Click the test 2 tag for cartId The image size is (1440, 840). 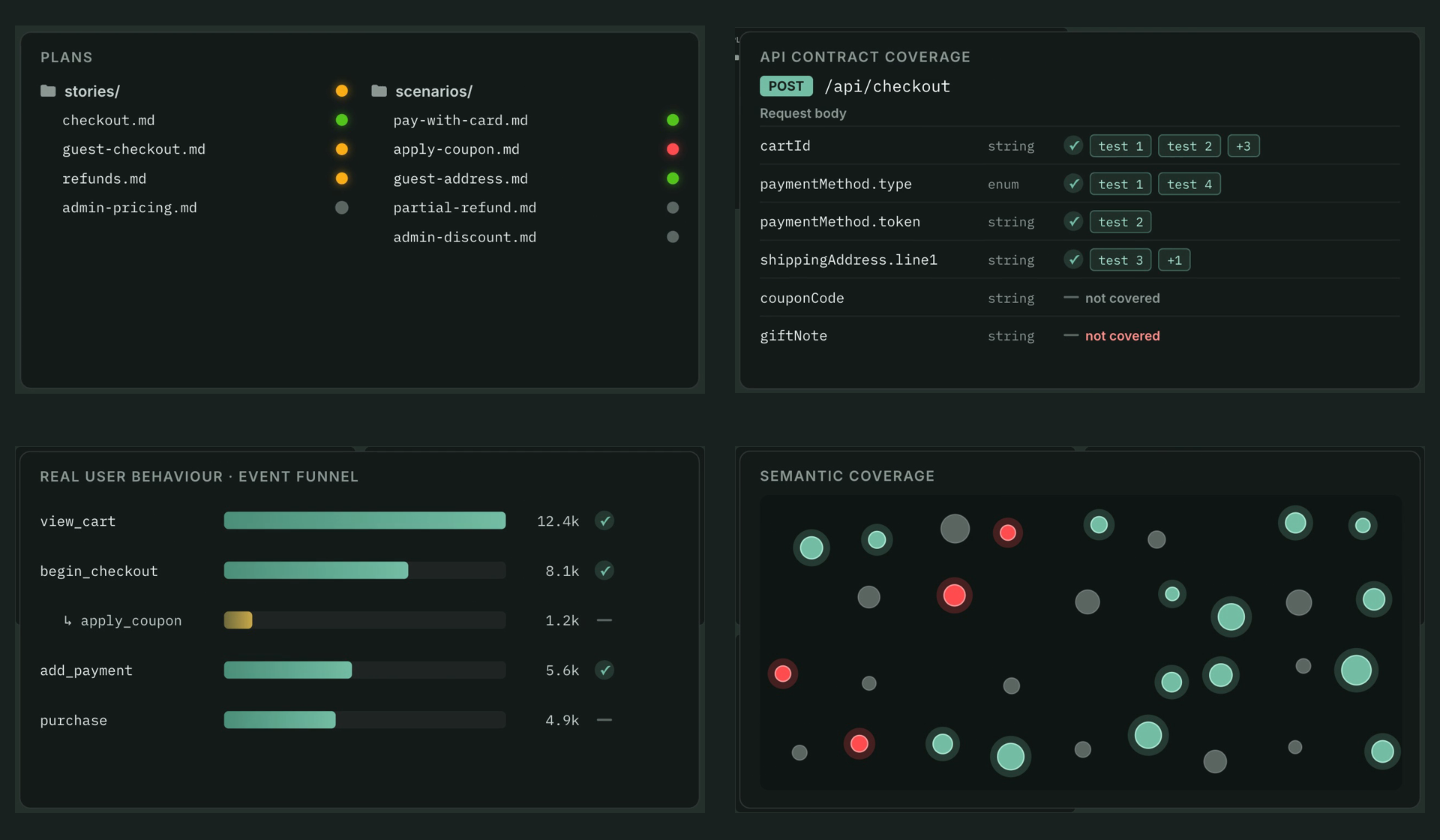[1189, 146]
